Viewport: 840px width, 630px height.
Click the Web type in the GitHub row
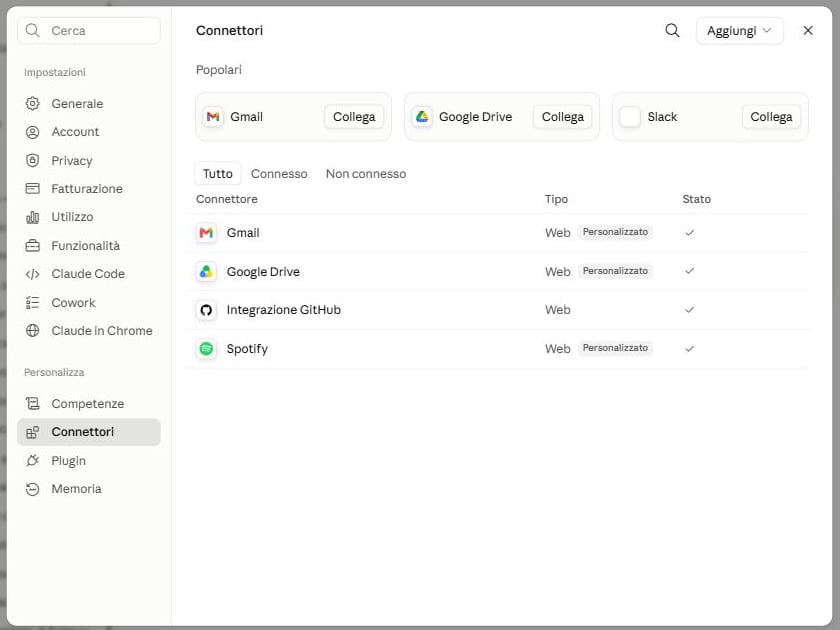click(x=558, y=310)
